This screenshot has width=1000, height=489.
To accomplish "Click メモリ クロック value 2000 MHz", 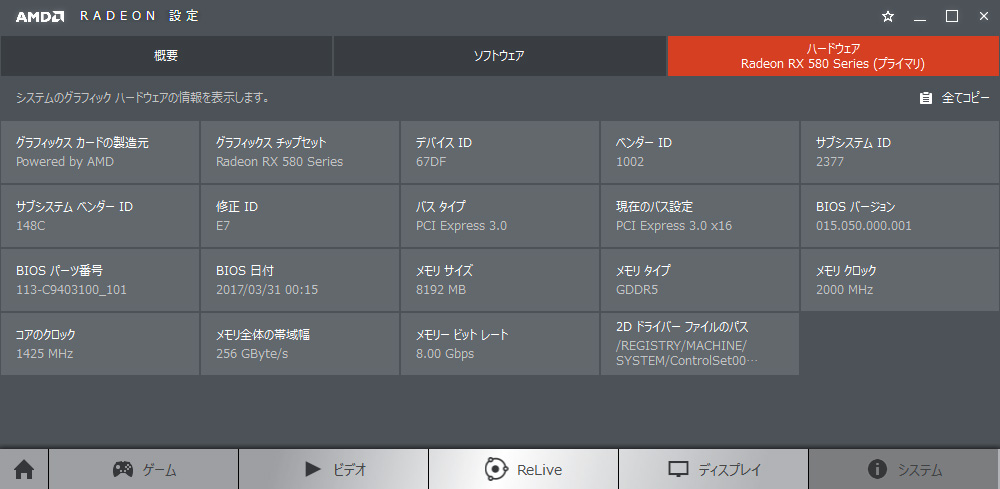I will click(x=844, y=290).
